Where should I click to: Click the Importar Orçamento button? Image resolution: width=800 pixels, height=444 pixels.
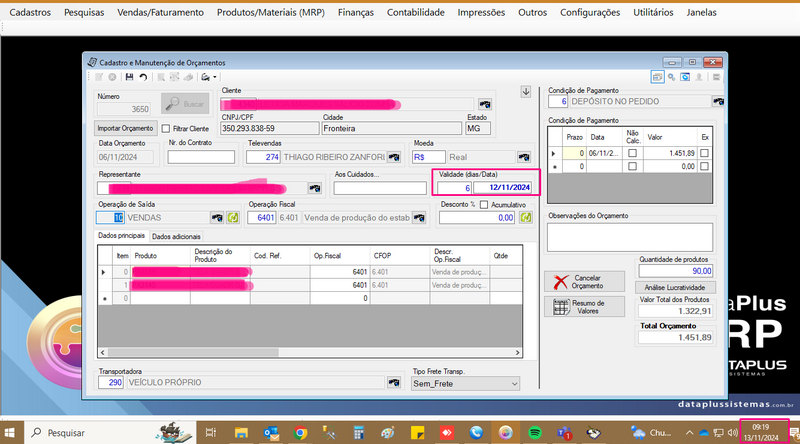point(125,129)
